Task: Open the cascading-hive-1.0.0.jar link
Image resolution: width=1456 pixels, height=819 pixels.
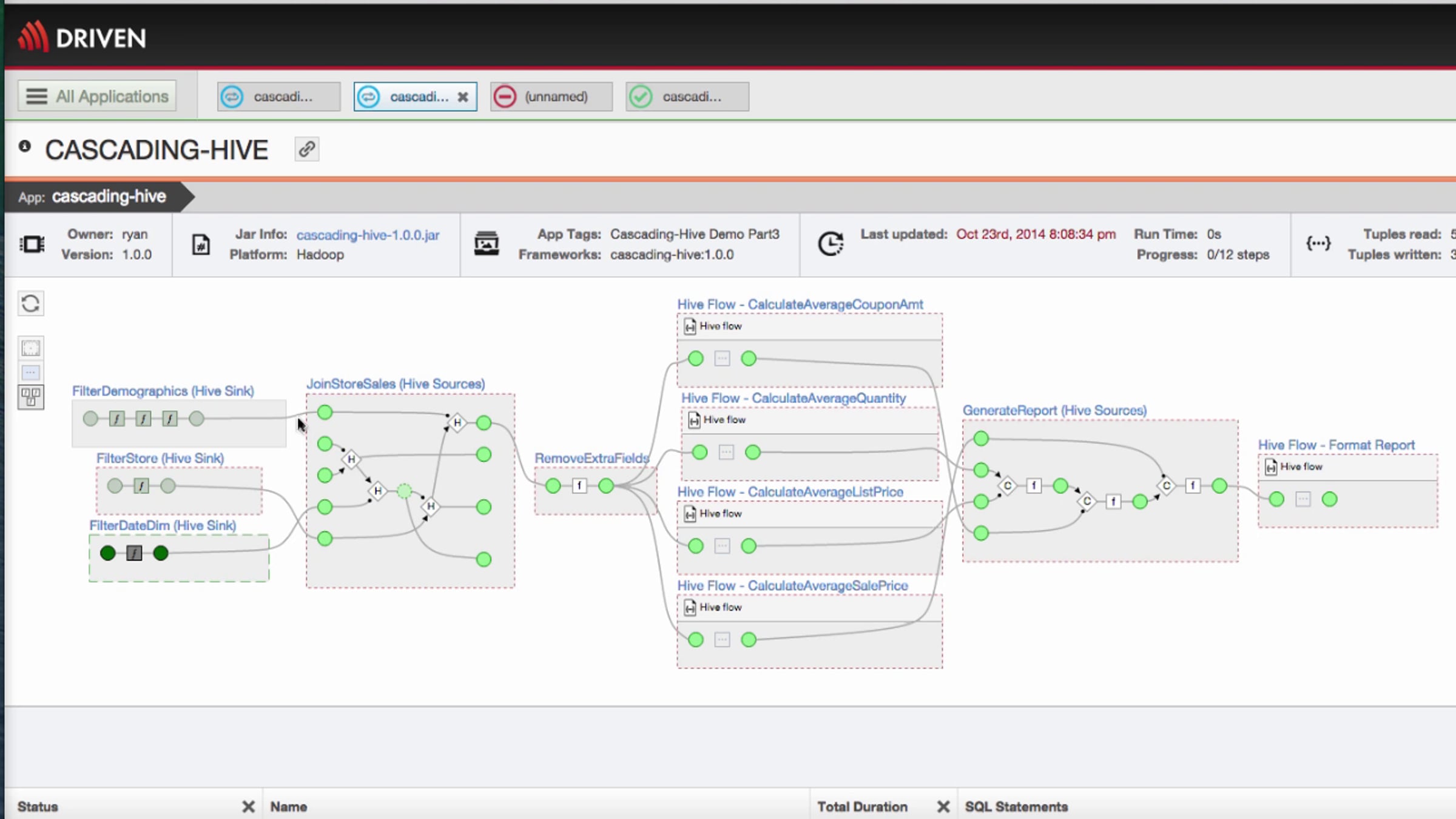Action: [368, 235]
